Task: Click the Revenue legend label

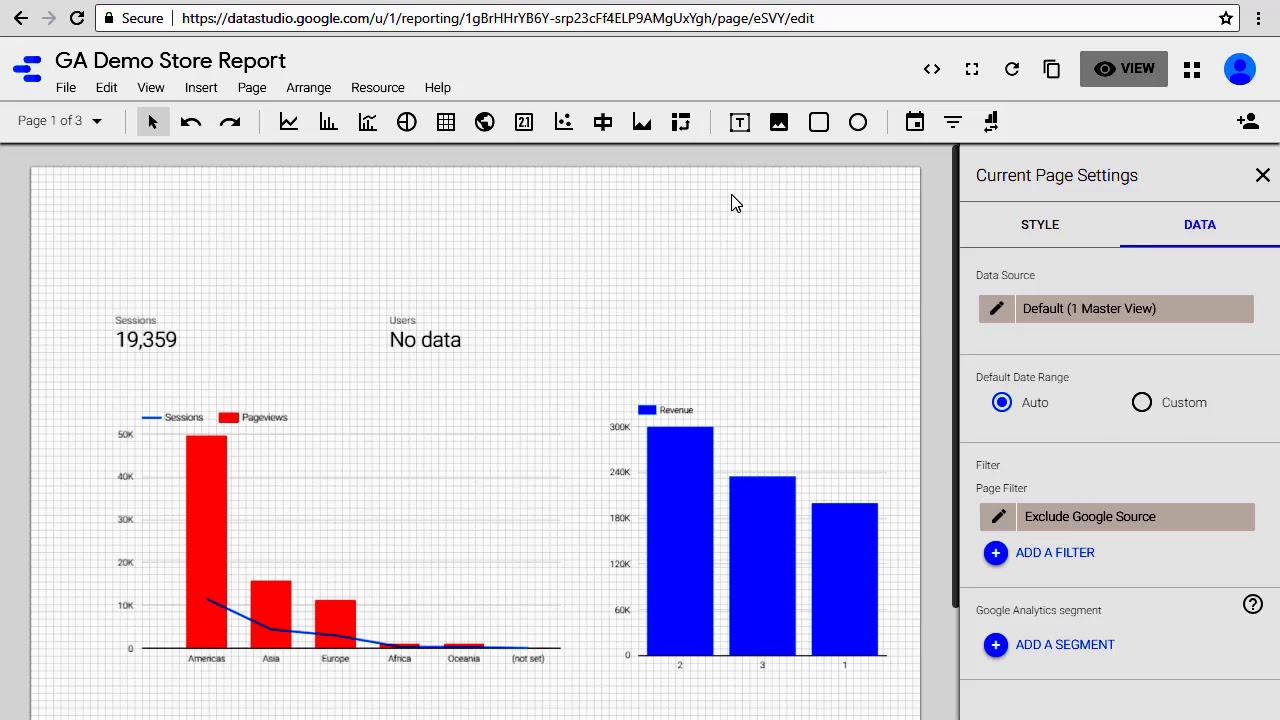Action: (676, 410)
